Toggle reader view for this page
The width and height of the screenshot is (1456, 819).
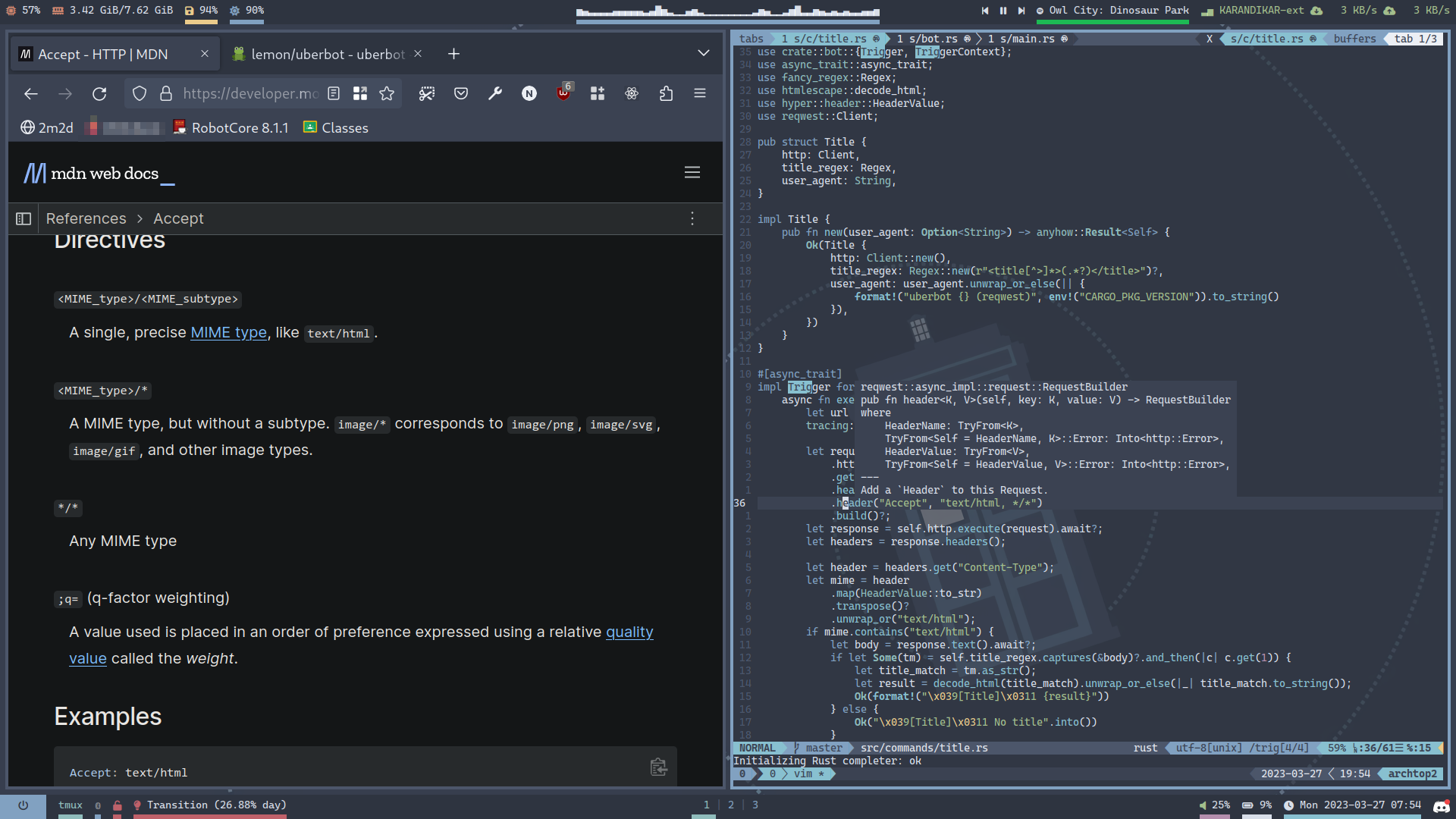[334, 93]
